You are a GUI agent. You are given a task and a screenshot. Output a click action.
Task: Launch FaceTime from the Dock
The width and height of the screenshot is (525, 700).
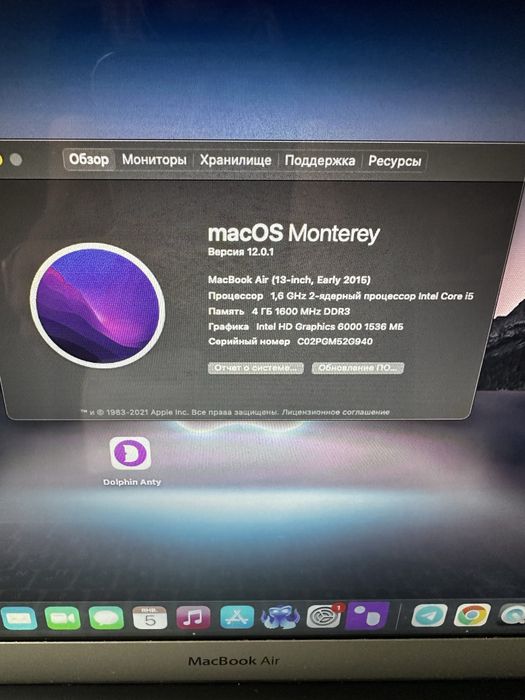[x=62, y=618]
